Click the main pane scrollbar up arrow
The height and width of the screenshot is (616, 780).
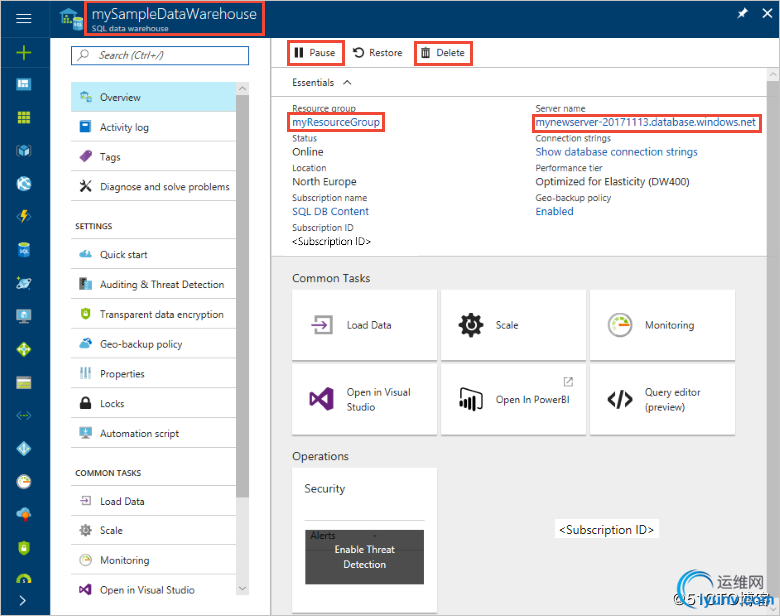(x=773, y=75)
